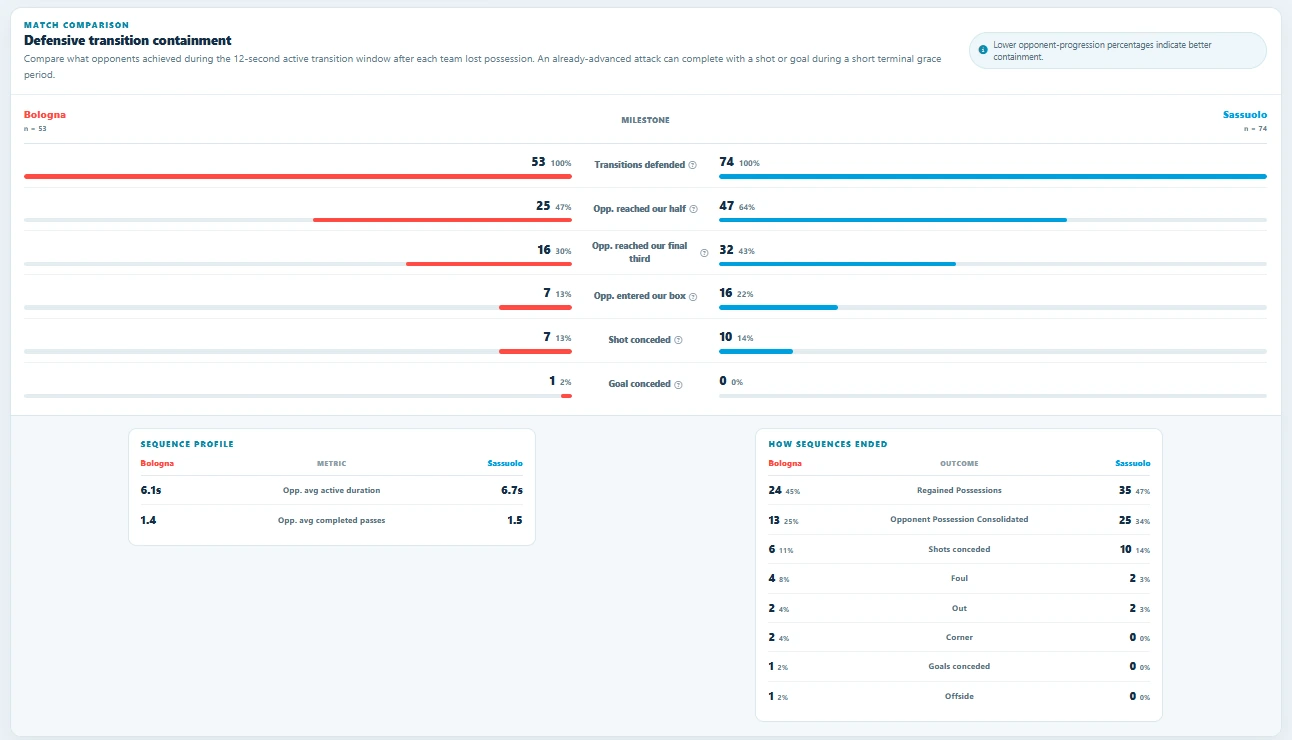The image size is (1292, 740).
Task: Select Sassuolo's blue Opp. entered our box bar
Action: click(x=778, y=308)
